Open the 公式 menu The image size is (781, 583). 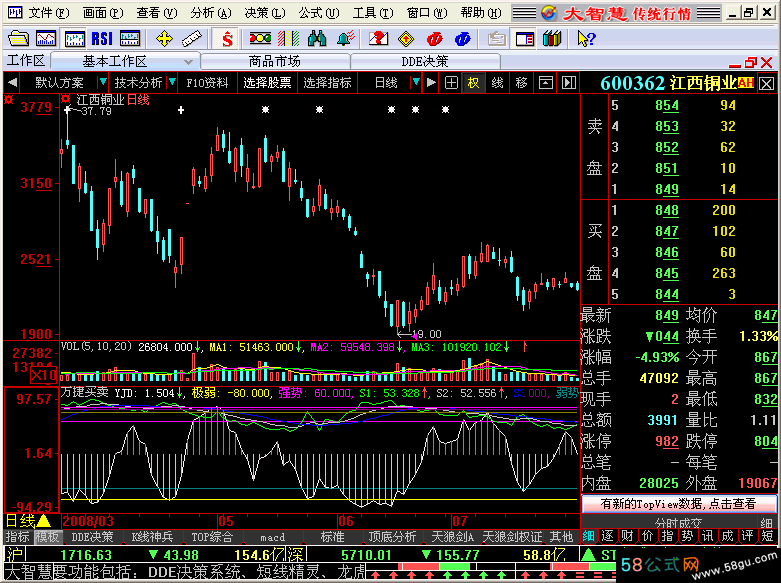(x=319, y=13)
